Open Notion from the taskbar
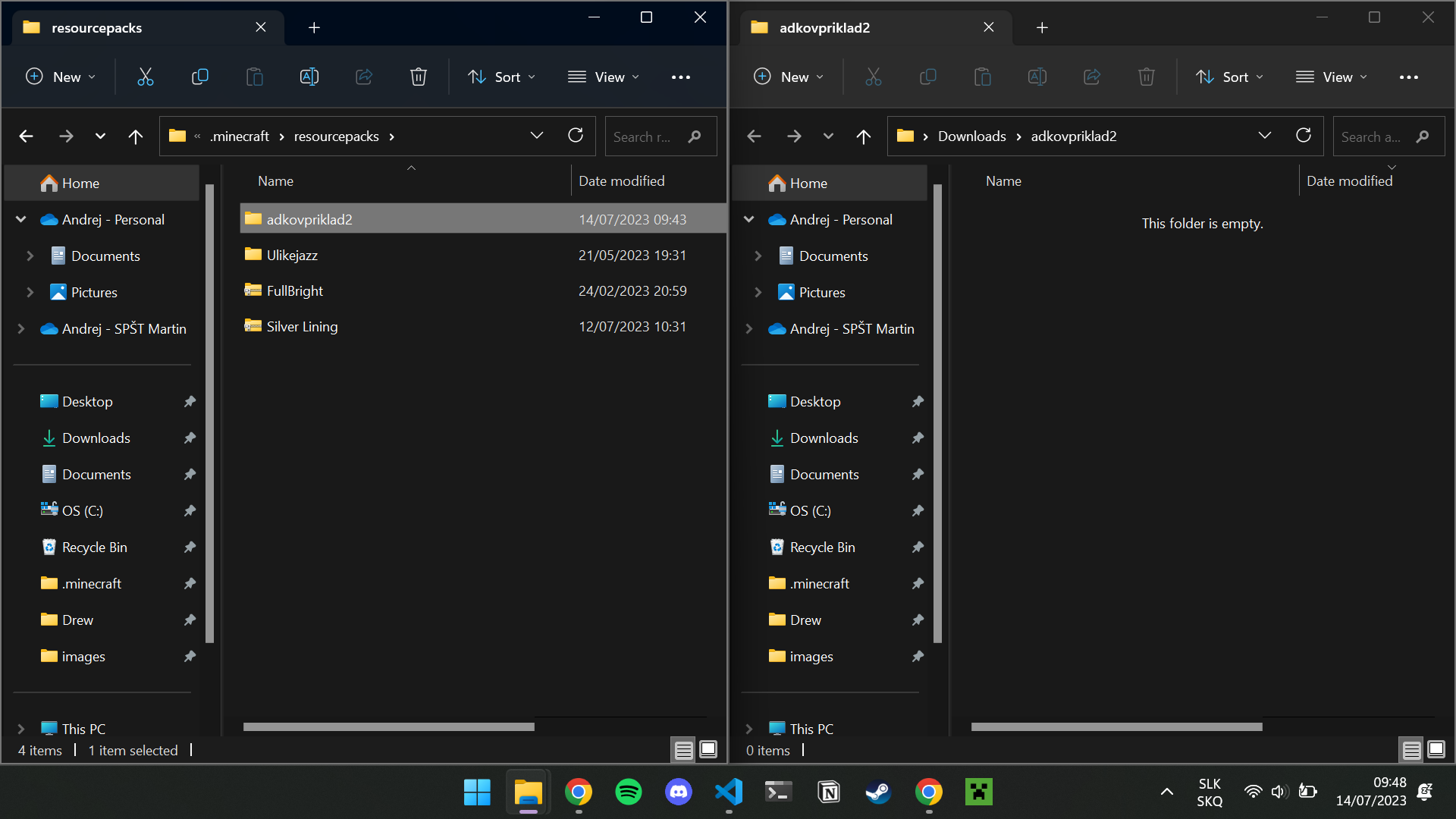This screenshot has width=1456, height=819. tap(829, 792)
